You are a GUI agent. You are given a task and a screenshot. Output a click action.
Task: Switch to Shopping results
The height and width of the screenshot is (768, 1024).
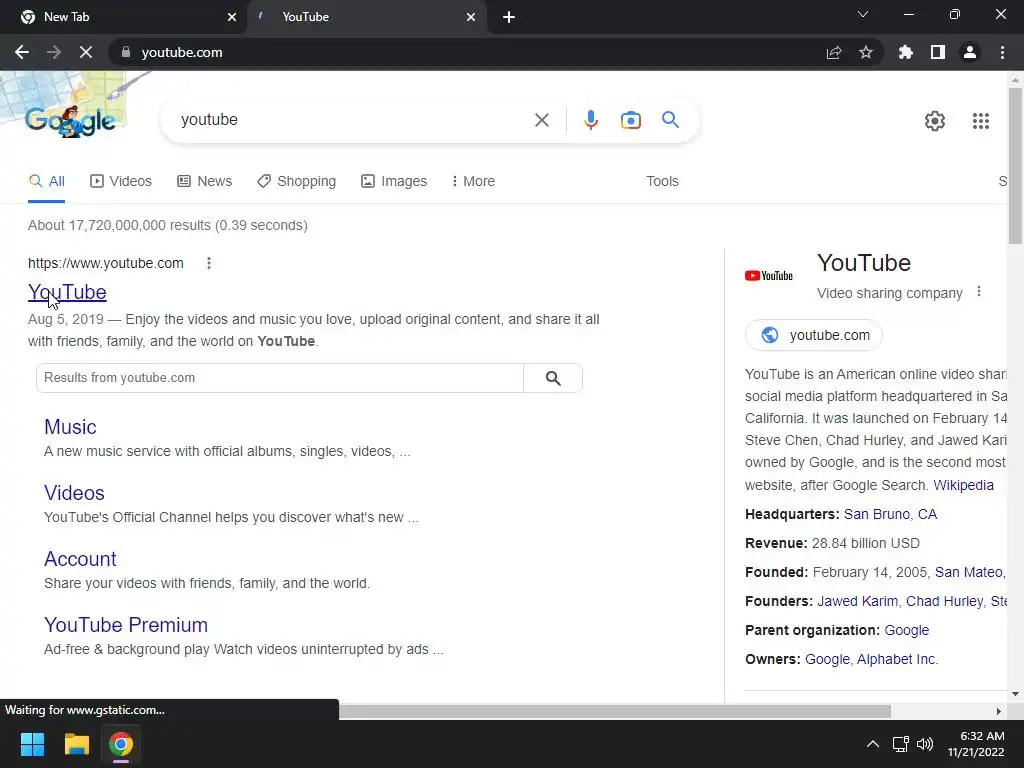pos(296,181)
